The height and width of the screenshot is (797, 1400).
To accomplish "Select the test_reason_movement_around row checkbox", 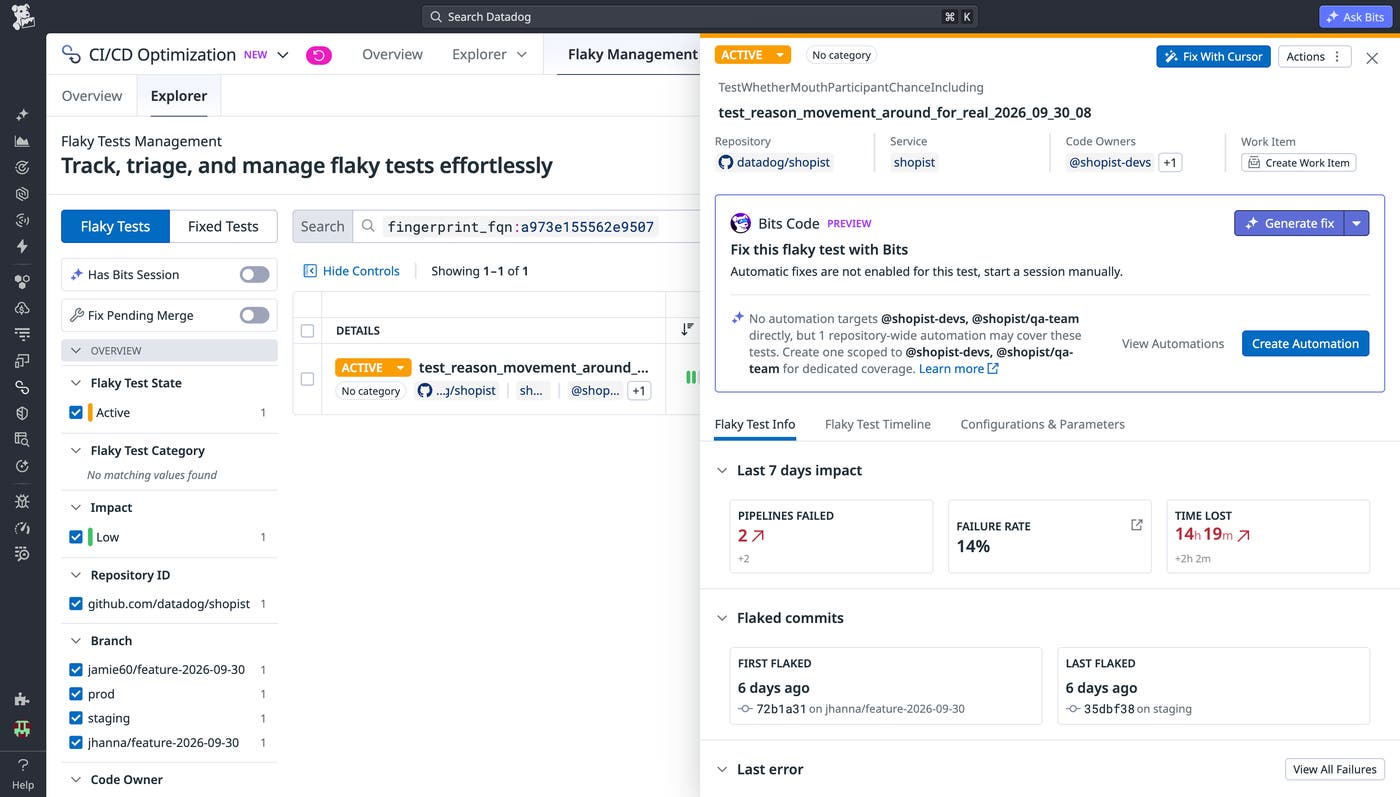I will click(307, 379).
